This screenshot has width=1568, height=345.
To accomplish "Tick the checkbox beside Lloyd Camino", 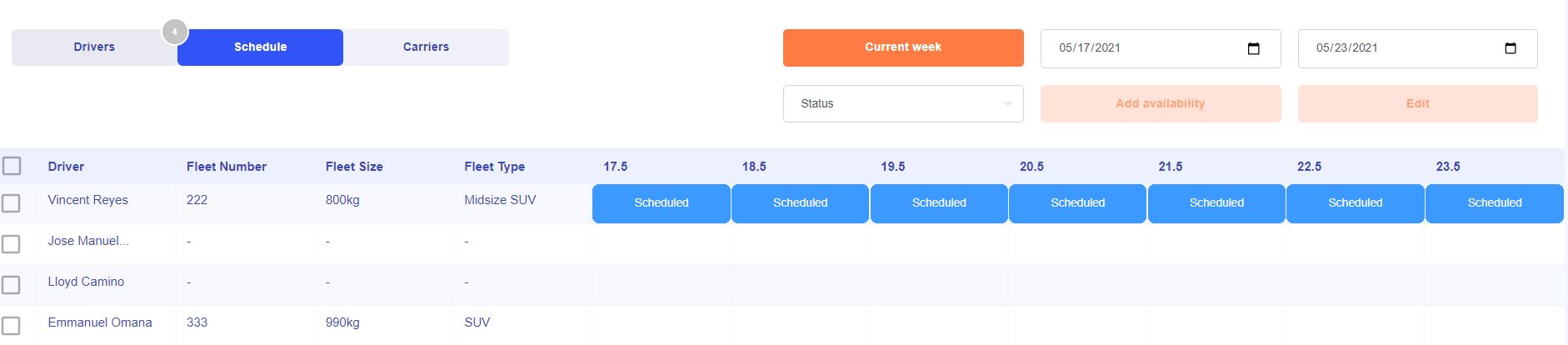I will click(x=12, y=284).
